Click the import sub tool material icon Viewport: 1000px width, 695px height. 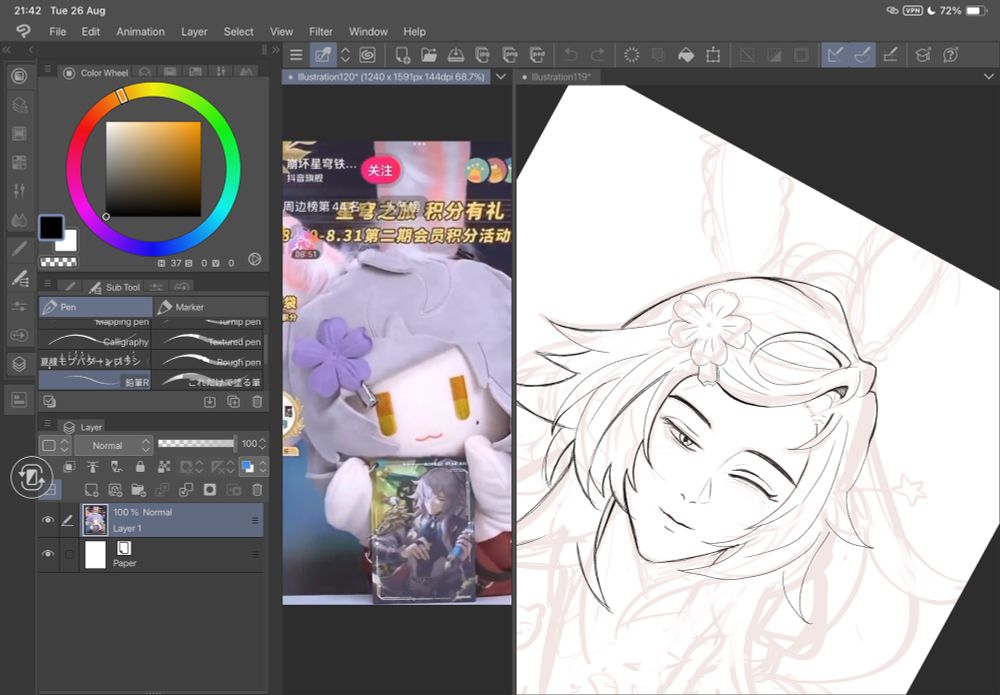tap(209, 402)
